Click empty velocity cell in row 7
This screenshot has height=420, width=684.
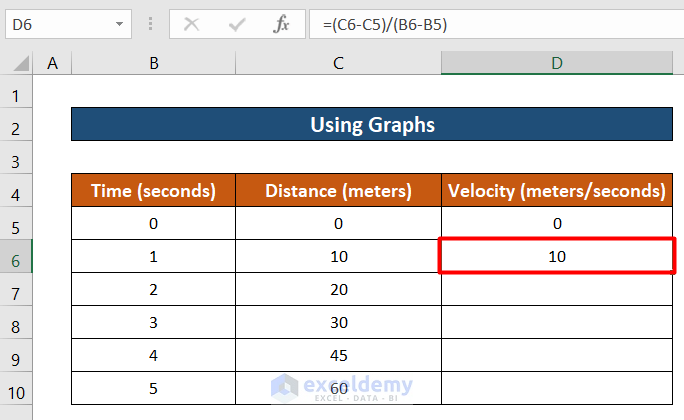coord(556,290)
